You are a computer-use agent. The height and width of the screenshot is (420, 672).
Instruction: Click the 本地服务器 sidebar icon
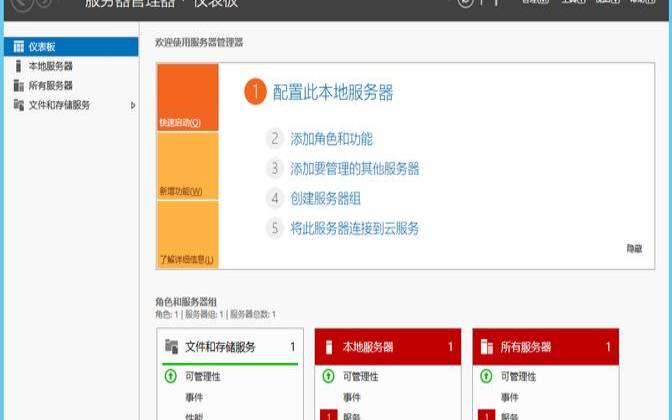(18, 66)
